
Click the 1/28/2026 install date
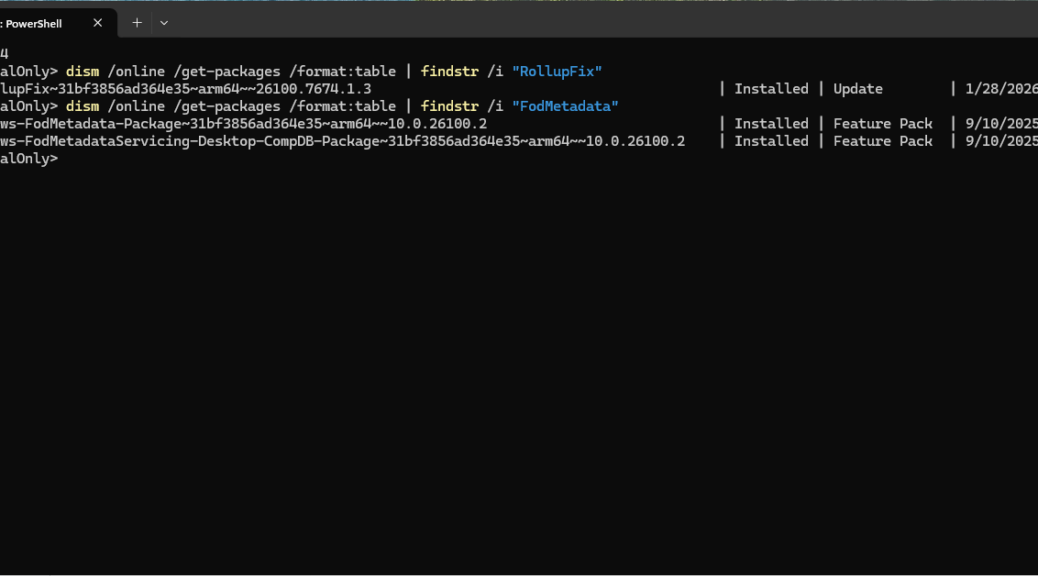1000,89
